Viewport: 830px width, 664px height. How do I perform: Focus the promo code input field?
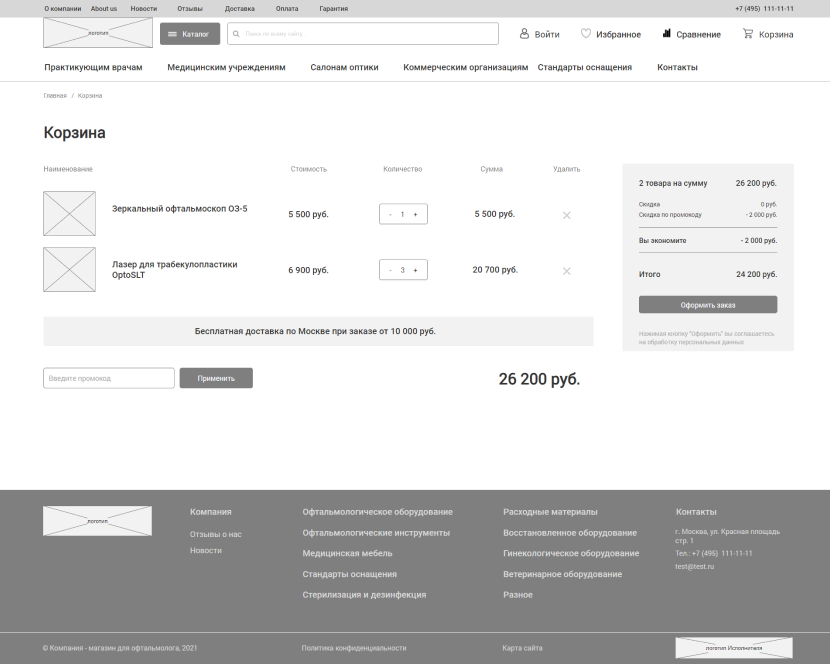[109, 378]
